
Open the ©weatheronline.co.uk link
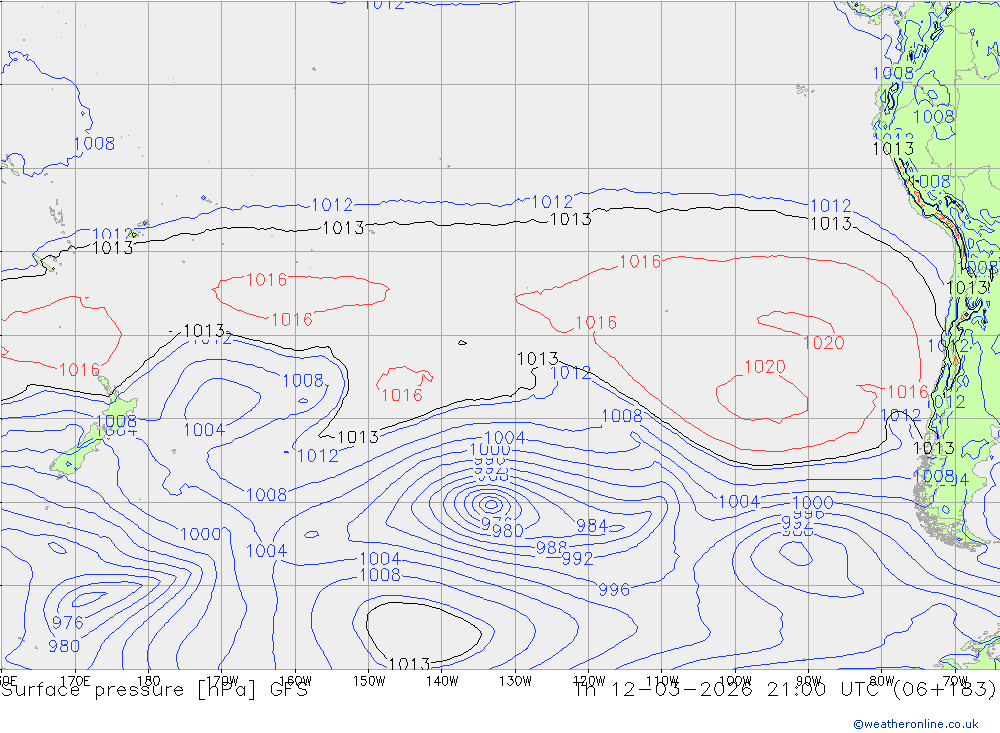916,723
